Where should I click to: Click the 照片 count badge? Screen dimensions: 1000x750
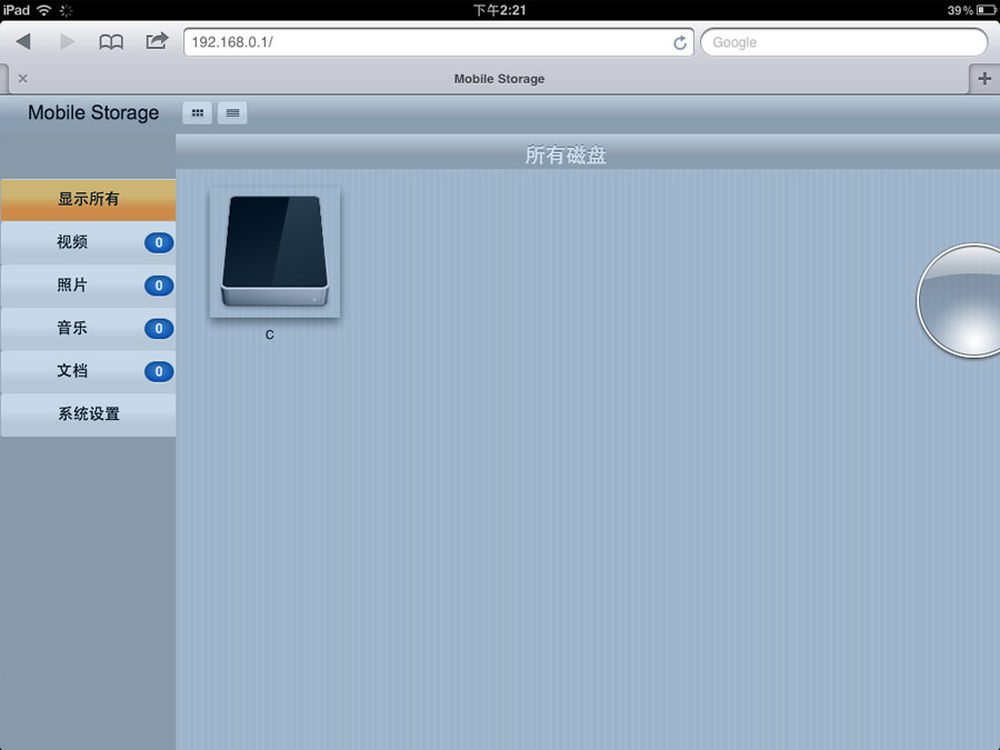coord(159,285)
